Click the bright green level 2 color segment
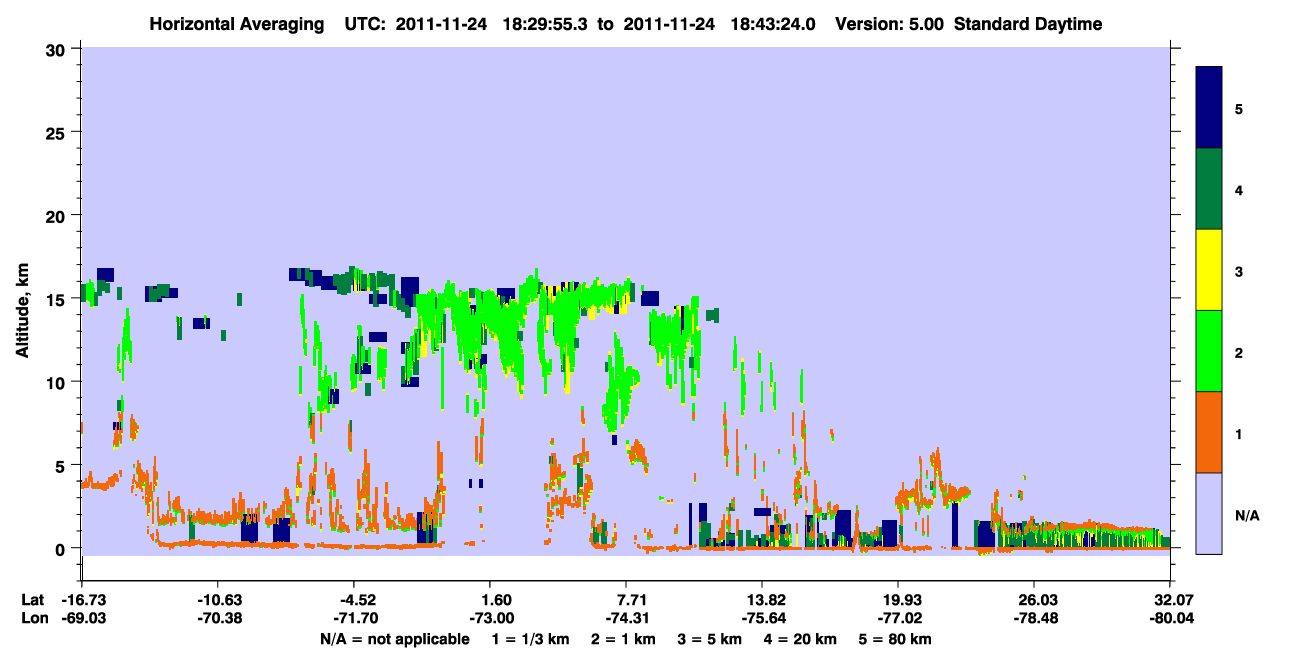1300x667 pixels. [1209, 351]
